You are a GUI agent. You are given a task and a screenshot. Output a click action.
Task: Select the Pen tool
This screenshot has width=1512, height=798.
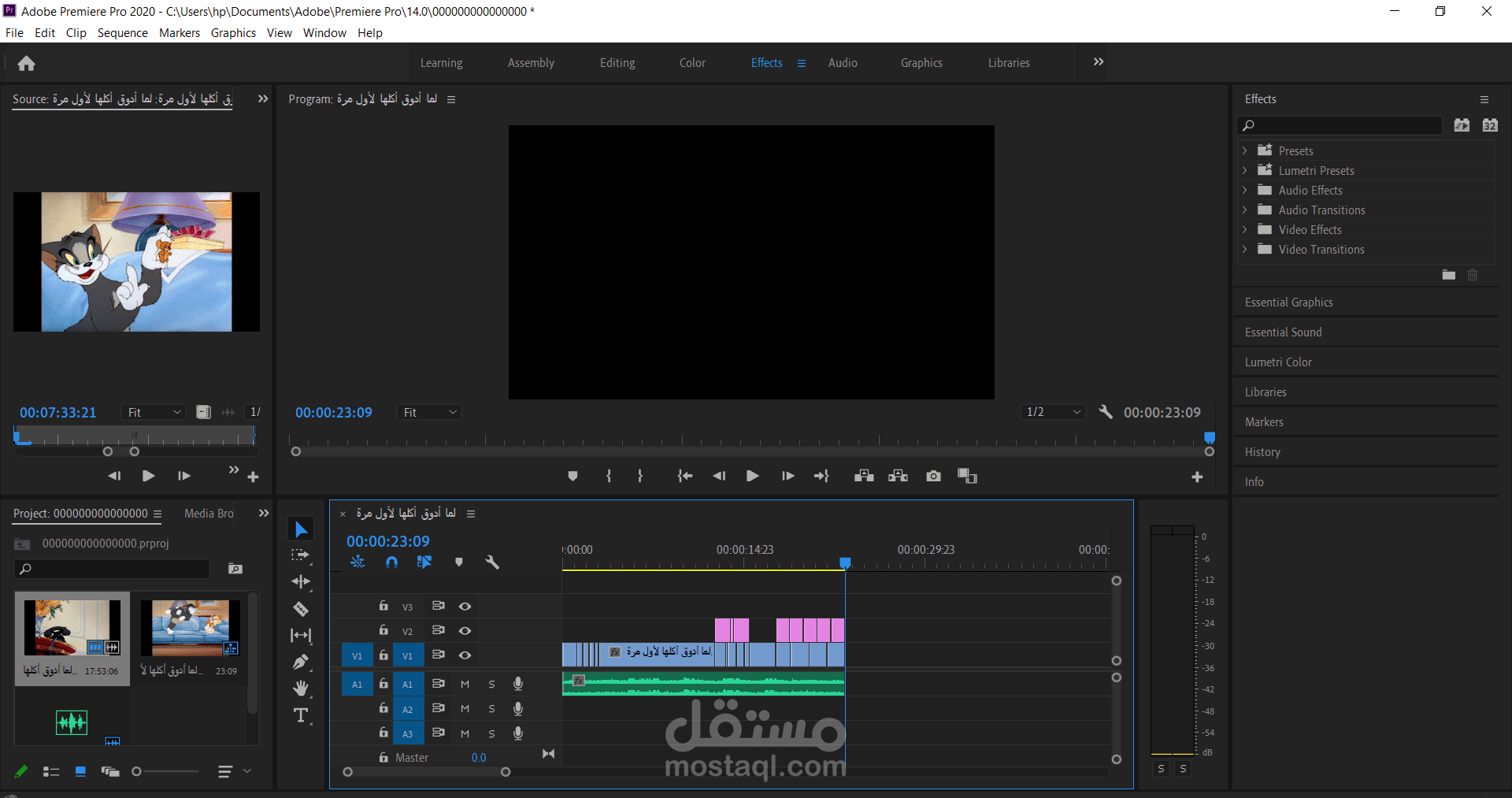(301, 662)
